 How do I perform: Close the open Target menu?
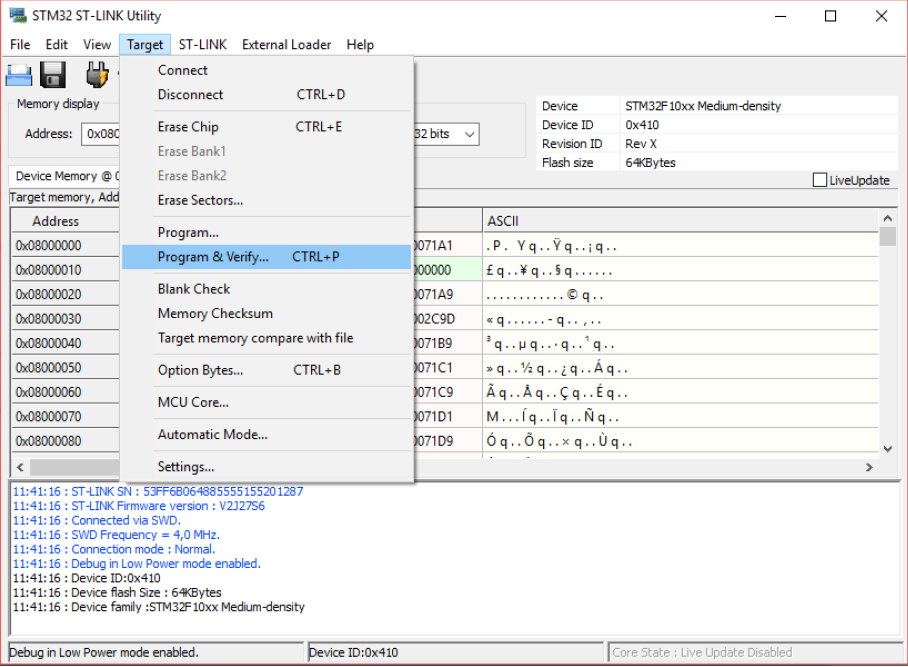tap(145, 45)
